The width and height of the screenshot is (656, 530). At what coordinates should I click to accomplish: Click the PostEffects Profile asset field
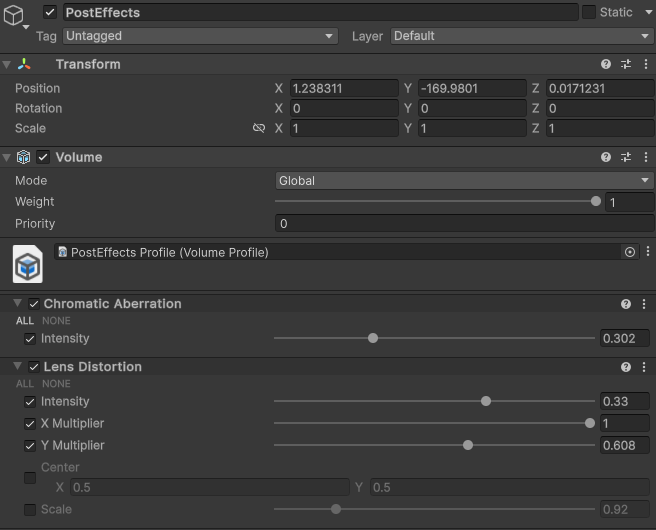(340, 252)
